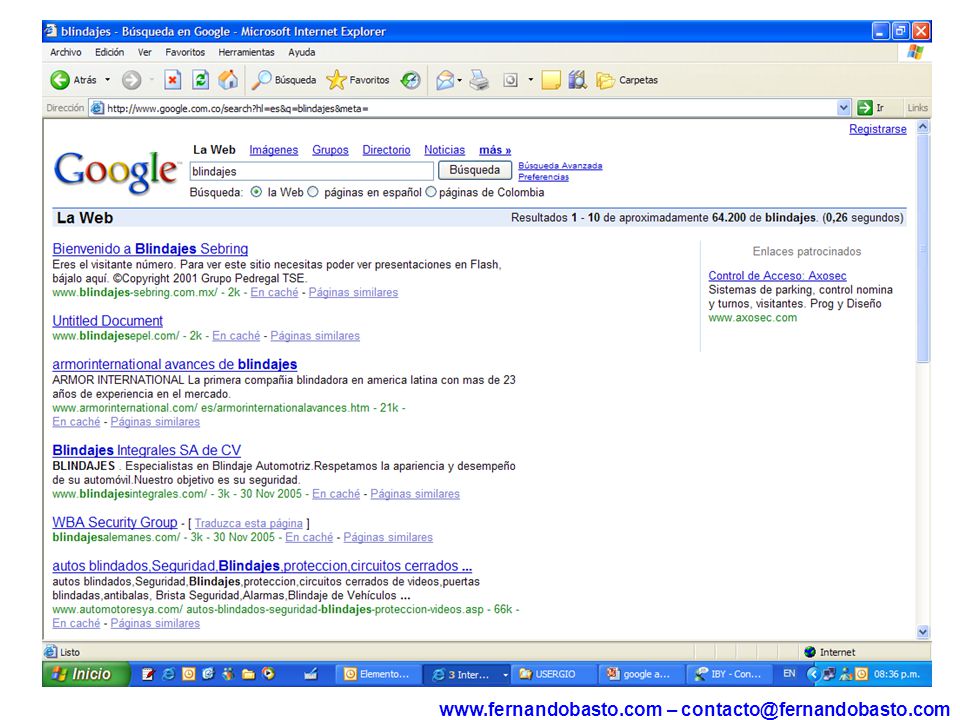Open the Directorio tab link
Image resolution: width=960 pixels, height=720 pixels.
(x=386, y=150)
